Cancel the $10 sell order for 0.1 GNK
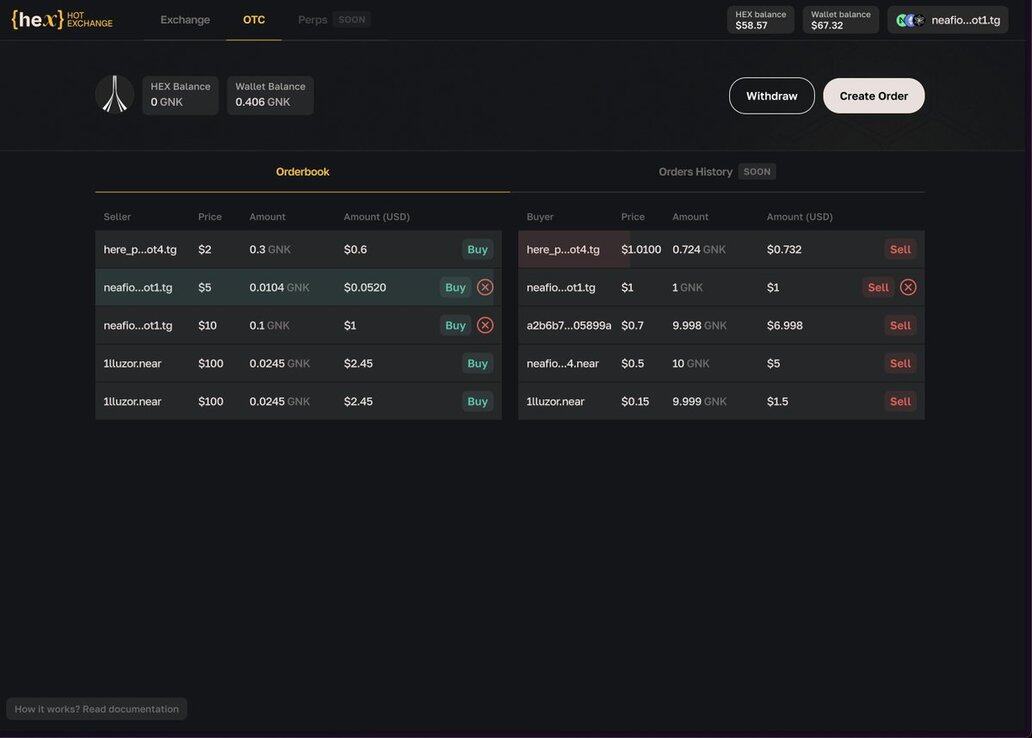The height and width of the screenshot is (738, 1032). 485,325
